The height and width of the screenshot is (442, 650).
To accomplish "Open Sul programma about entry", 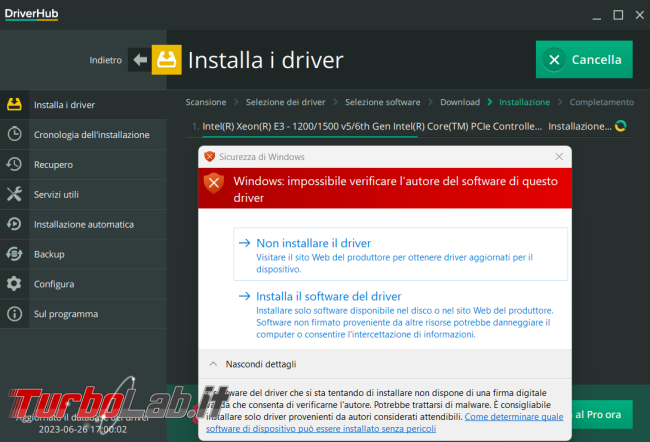I will pyautogui.click(x=83, y=313).
